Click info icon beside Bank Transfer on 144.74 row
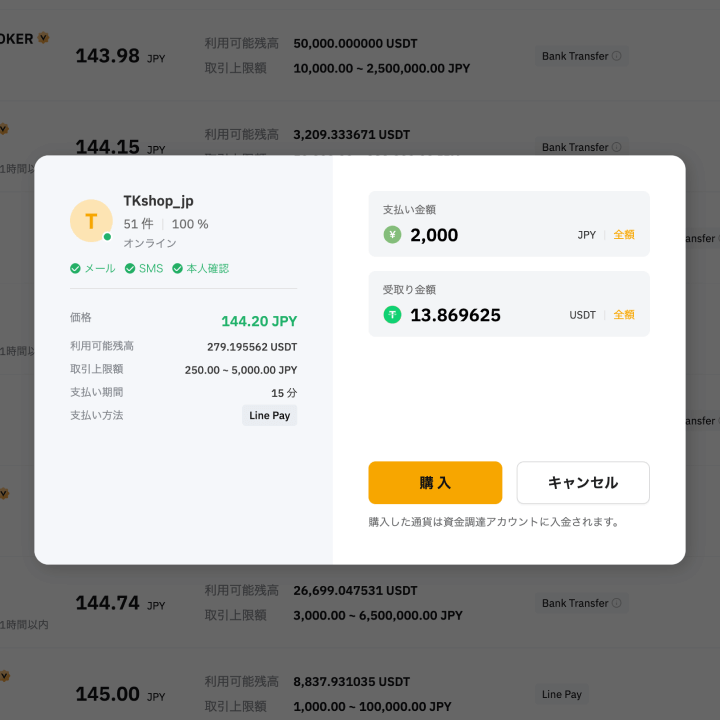720x720 pixels. 616,603
